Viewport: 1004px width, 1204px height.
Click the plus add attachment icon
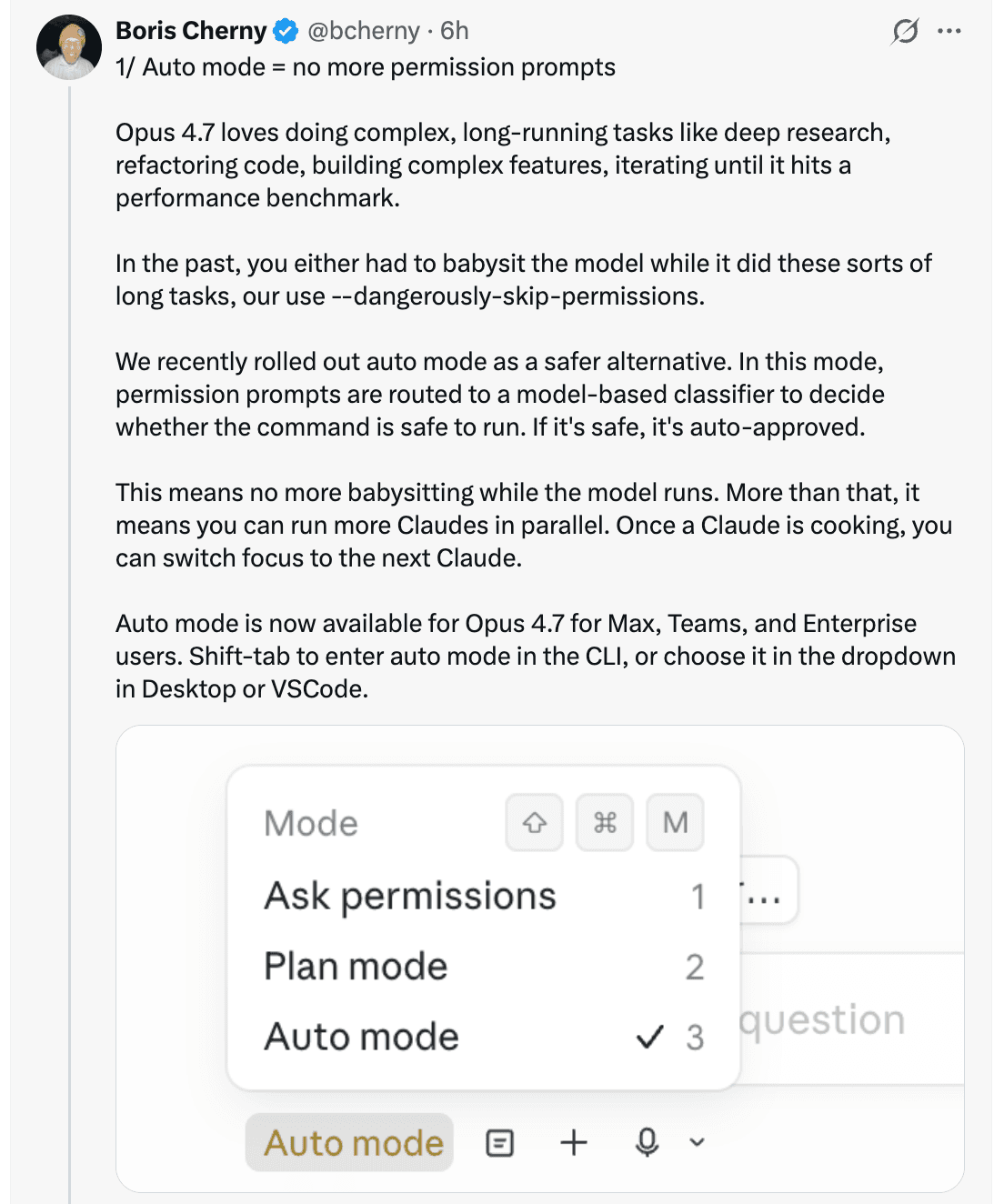[x=574, y=1142]
